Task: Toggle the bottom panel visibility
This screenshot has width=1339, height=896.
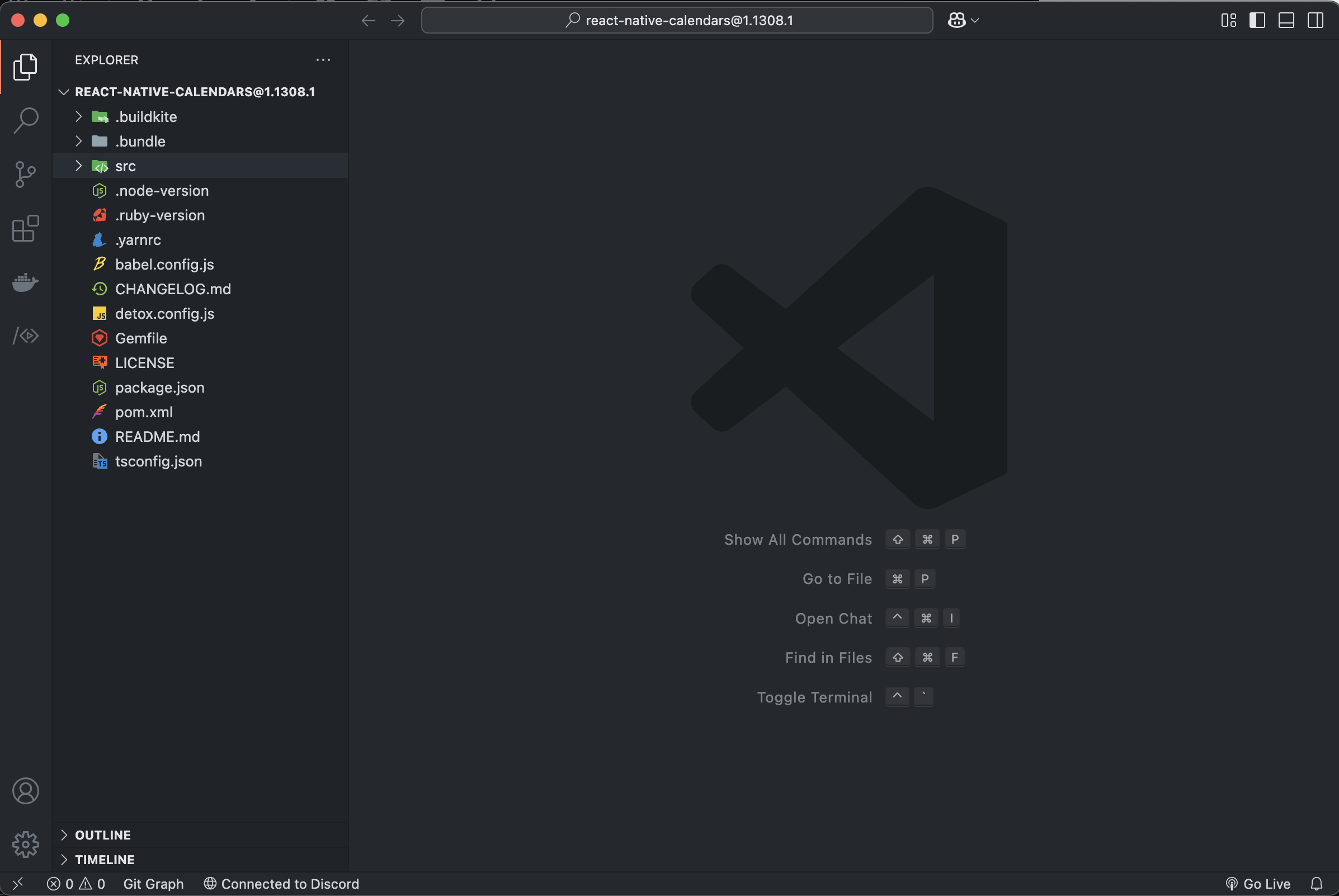Action: (1286, 21)
